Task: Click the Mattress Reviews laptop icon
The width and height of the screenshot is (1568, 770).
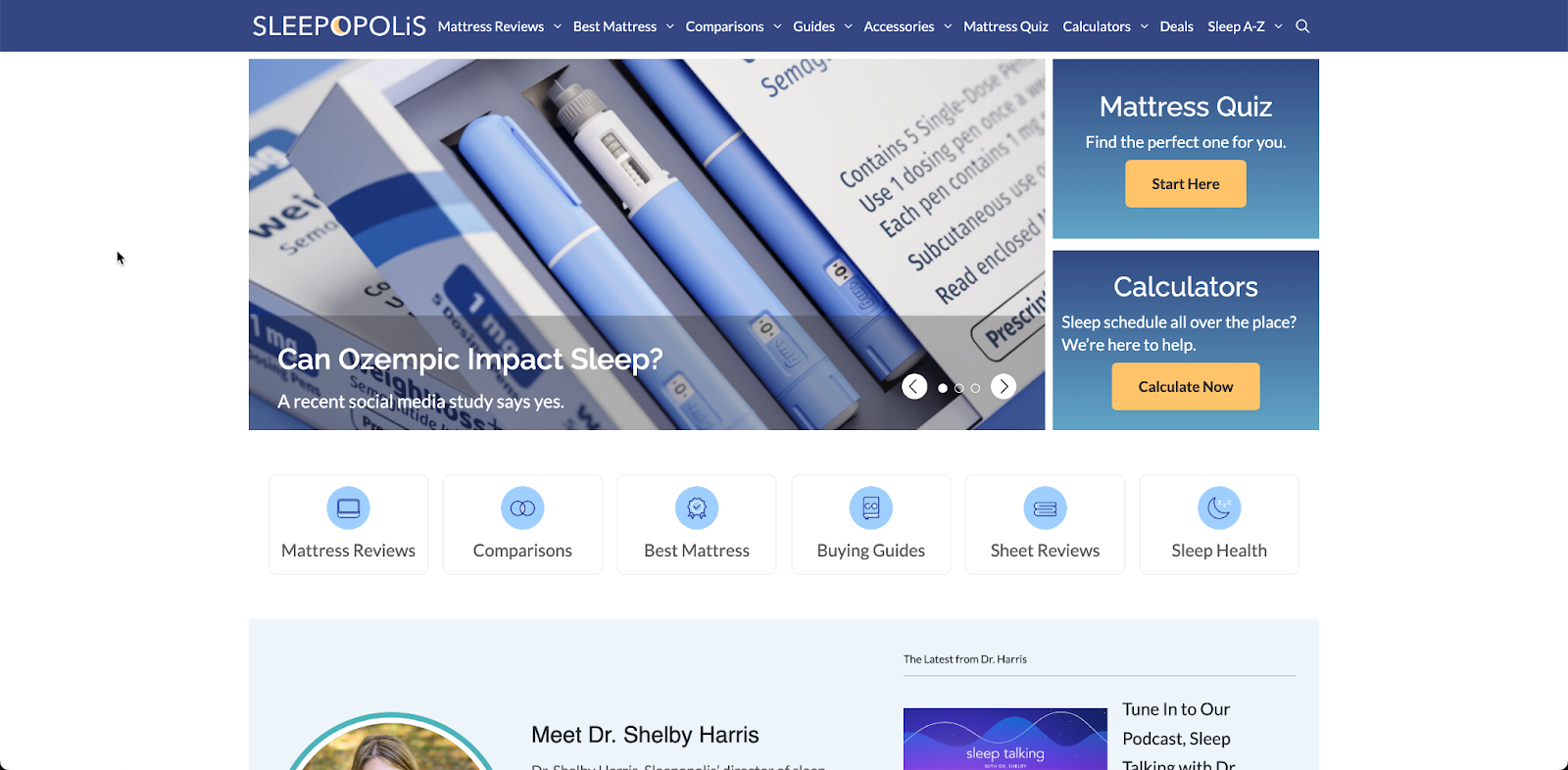Action: (348, 508)
